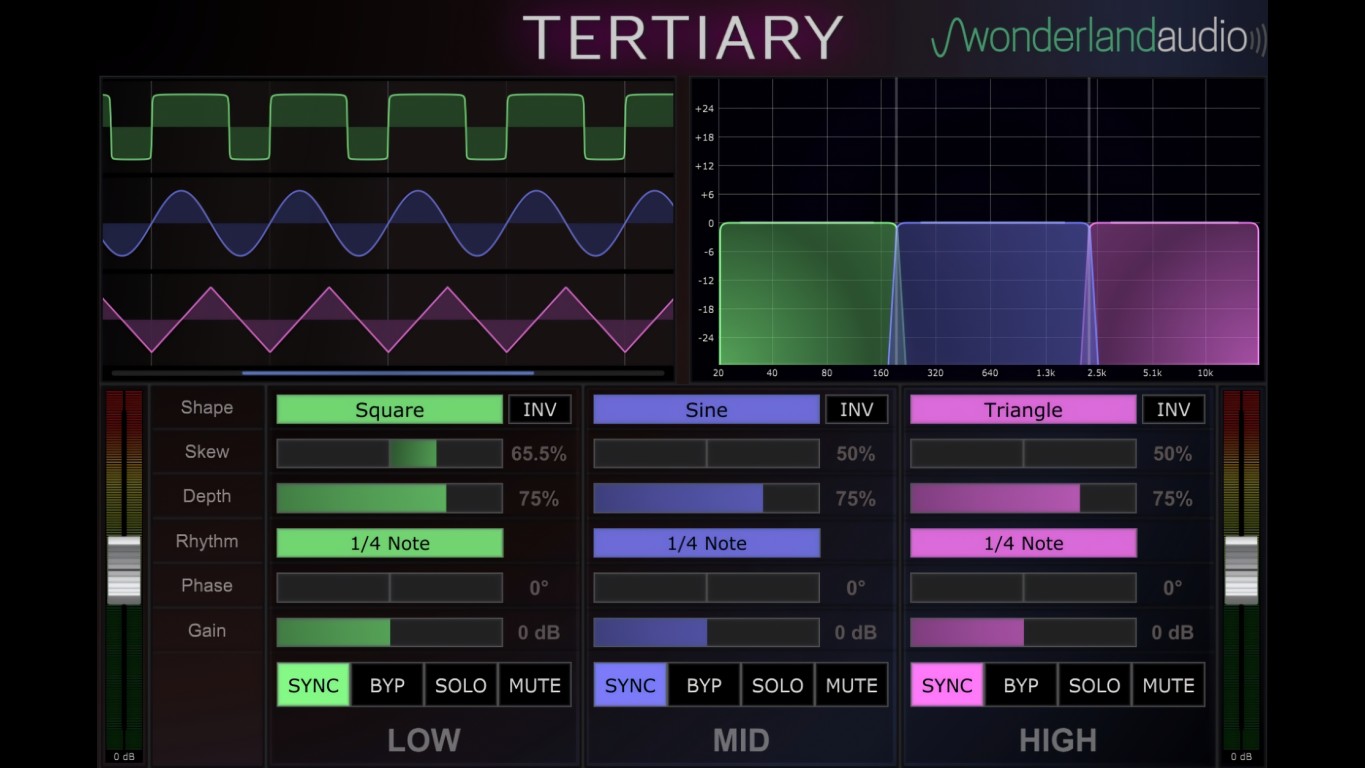1365x768 pixels.
Task: Click the left input level fader handle
Action: pyautogui.click(x=124, y=570)
